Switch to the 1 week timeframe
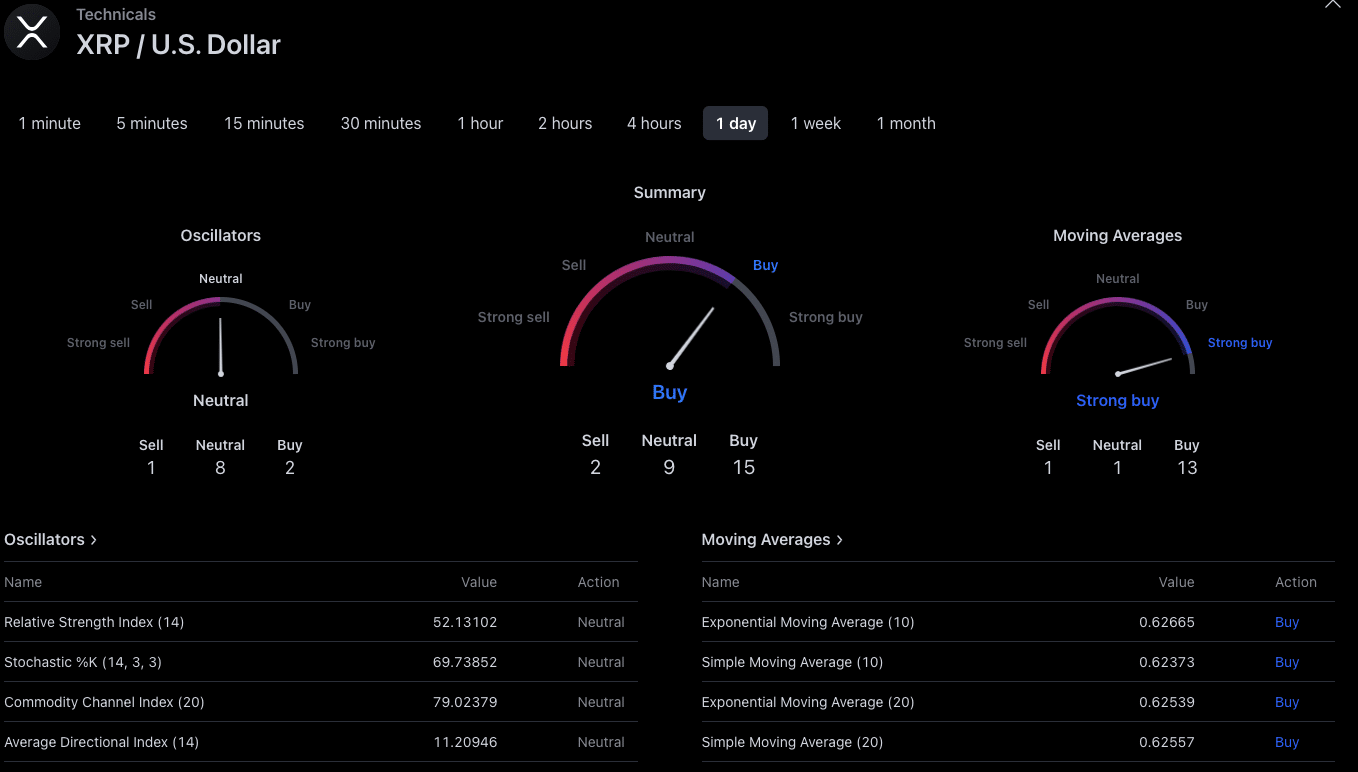 point(816,123)
